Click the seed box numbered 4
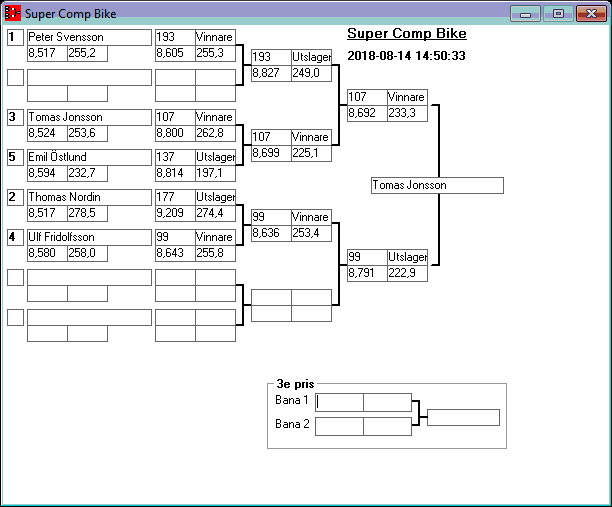Viewport: 612px width, 507px height. 15,237
